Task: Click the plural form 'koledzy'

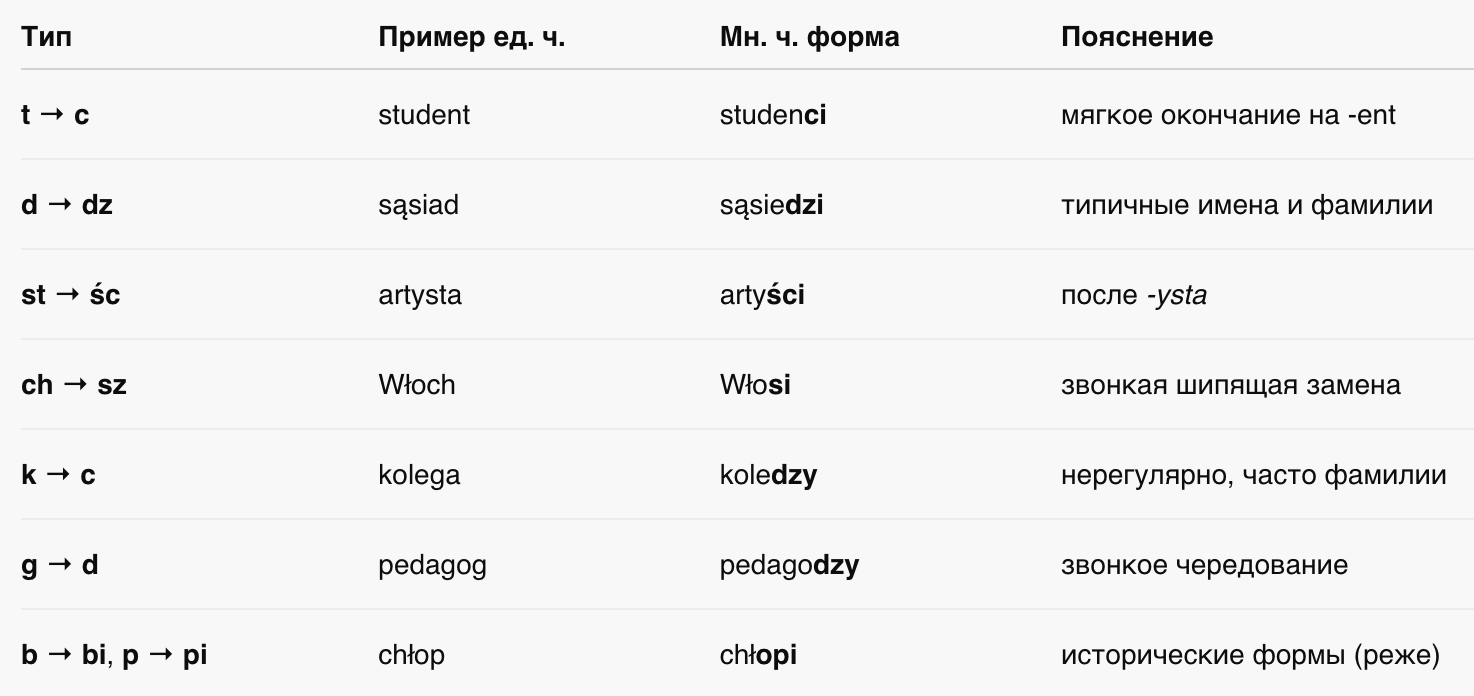Action: tap(768, 476)
